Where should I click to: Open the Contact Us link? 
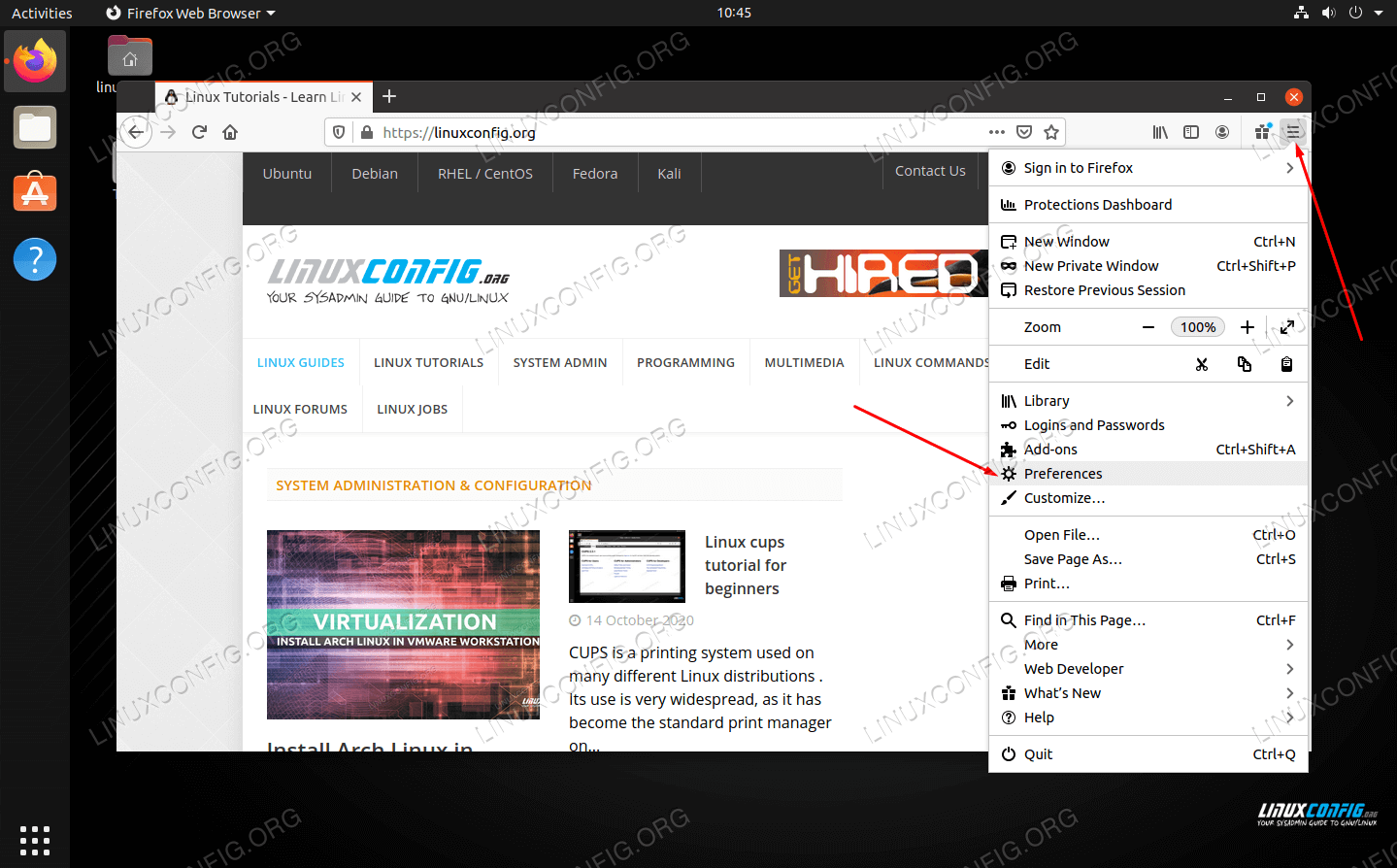click(930, 171)
